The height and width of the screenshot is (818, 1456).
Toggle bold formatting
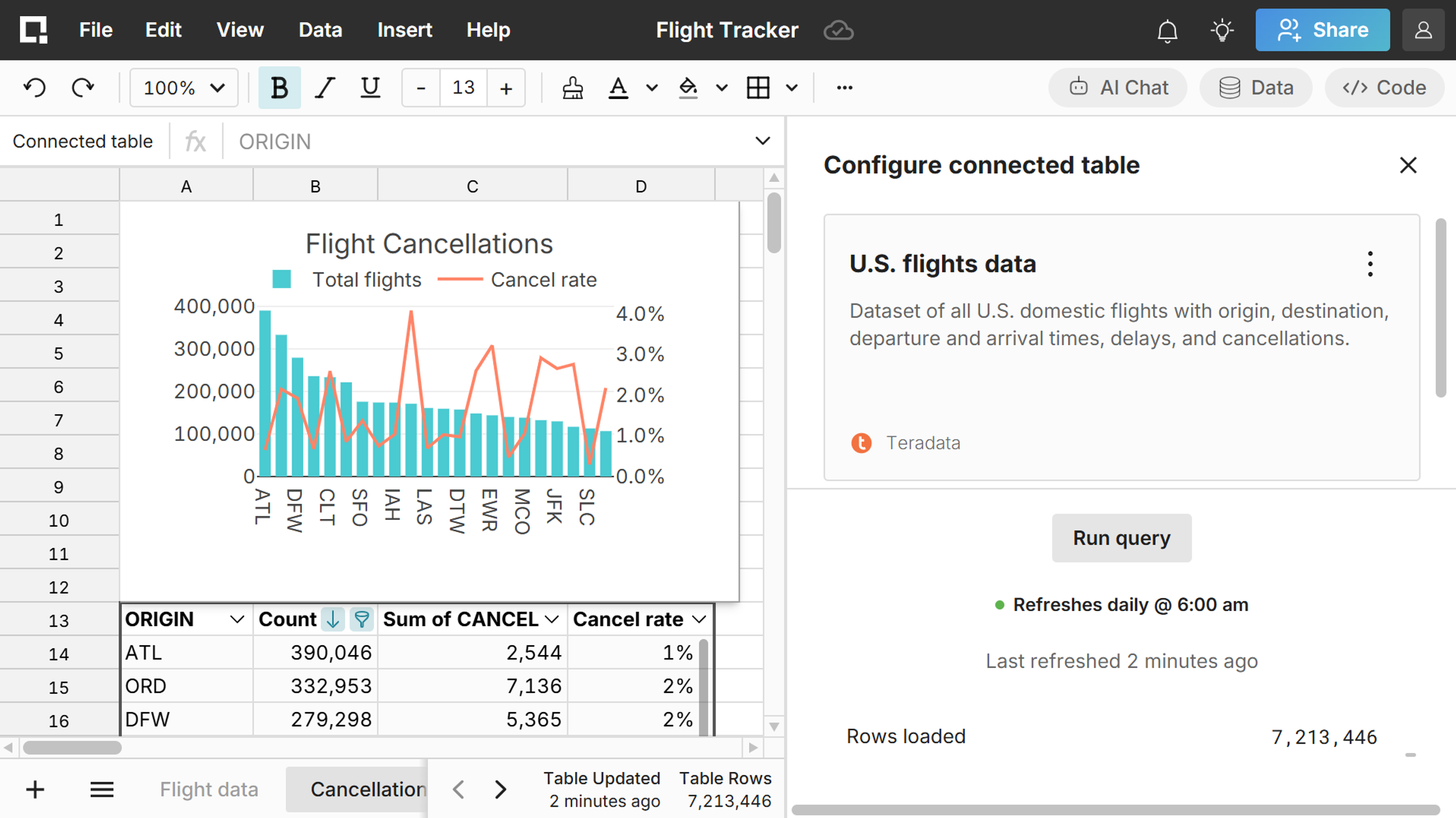point(279,88)
